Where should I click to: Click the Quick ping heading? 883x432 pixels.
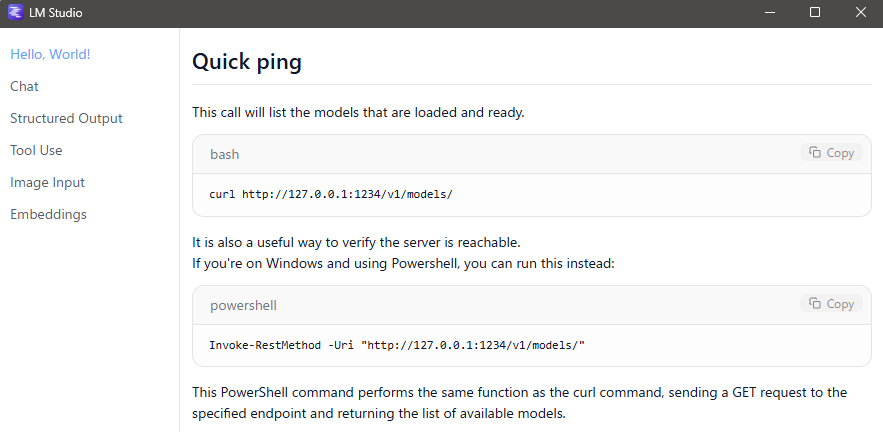247,62
